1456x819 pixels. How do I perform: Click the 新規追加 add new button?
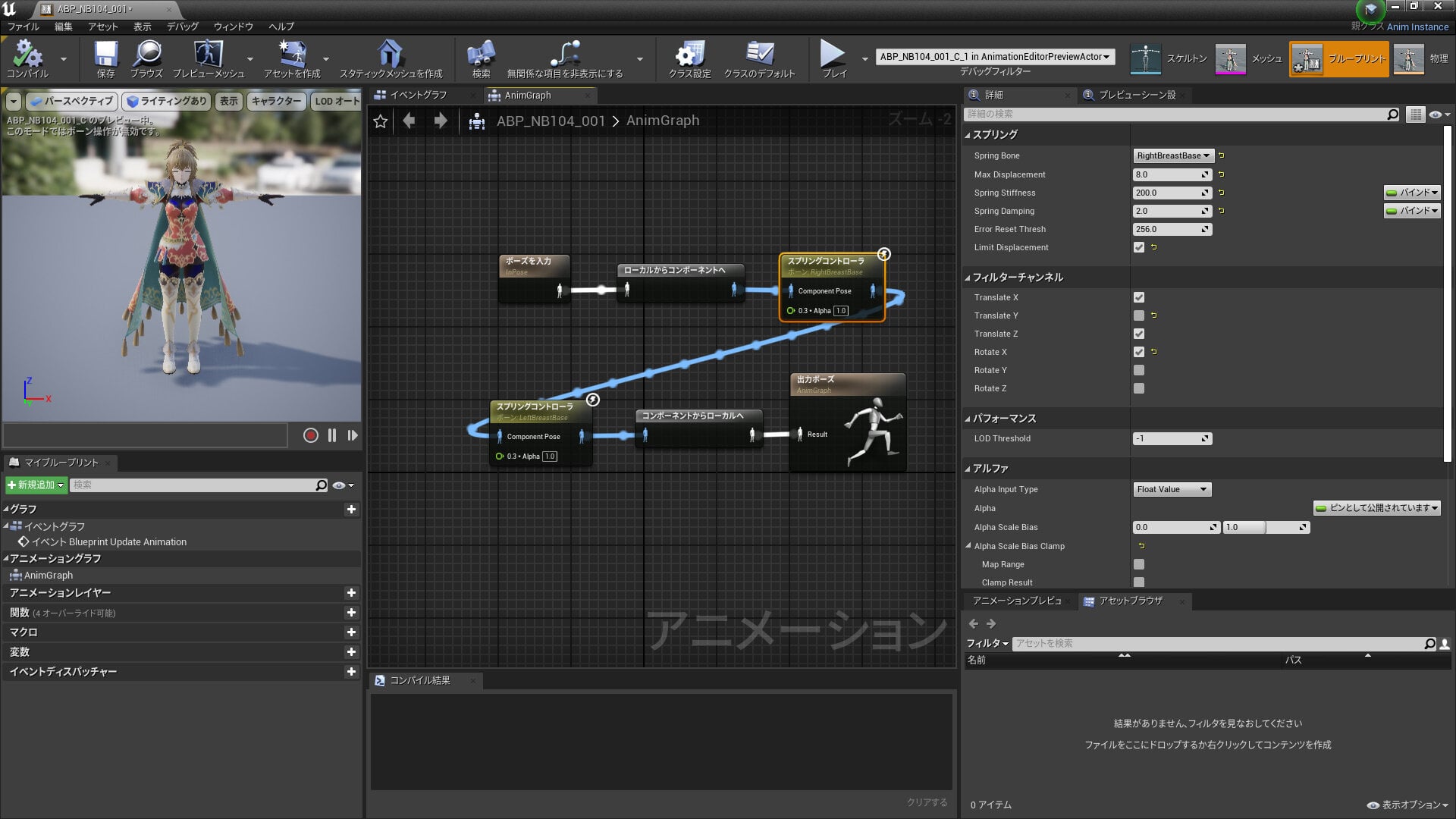point(36,485)
